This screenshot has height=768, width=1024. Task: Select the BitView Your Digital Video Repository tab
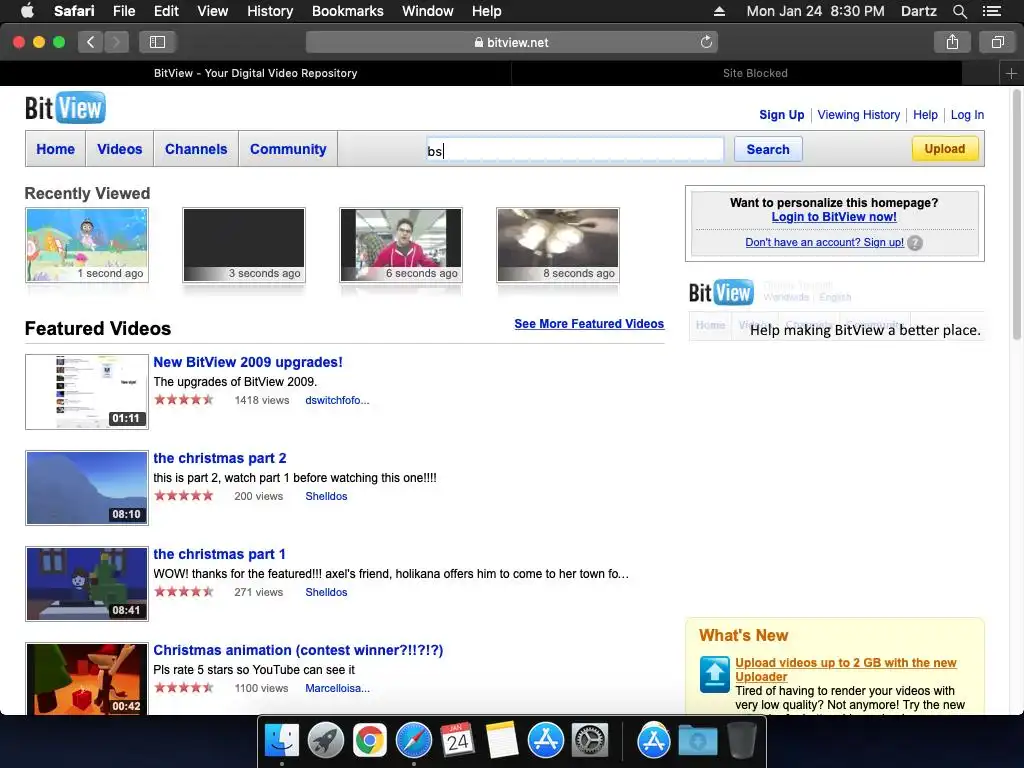pyautogui.click(x=255, y=73)
